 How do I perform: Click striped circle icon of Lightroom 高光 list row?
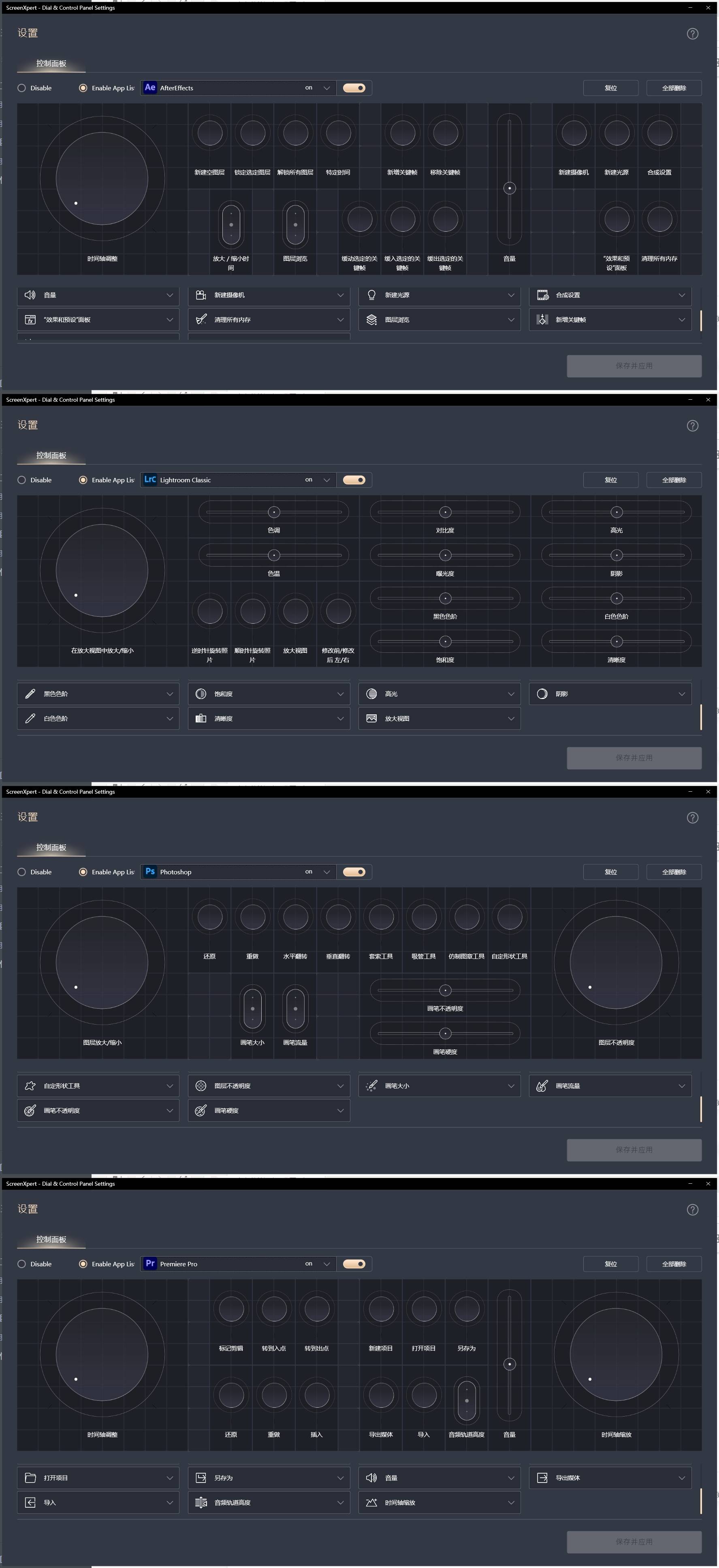371,694
